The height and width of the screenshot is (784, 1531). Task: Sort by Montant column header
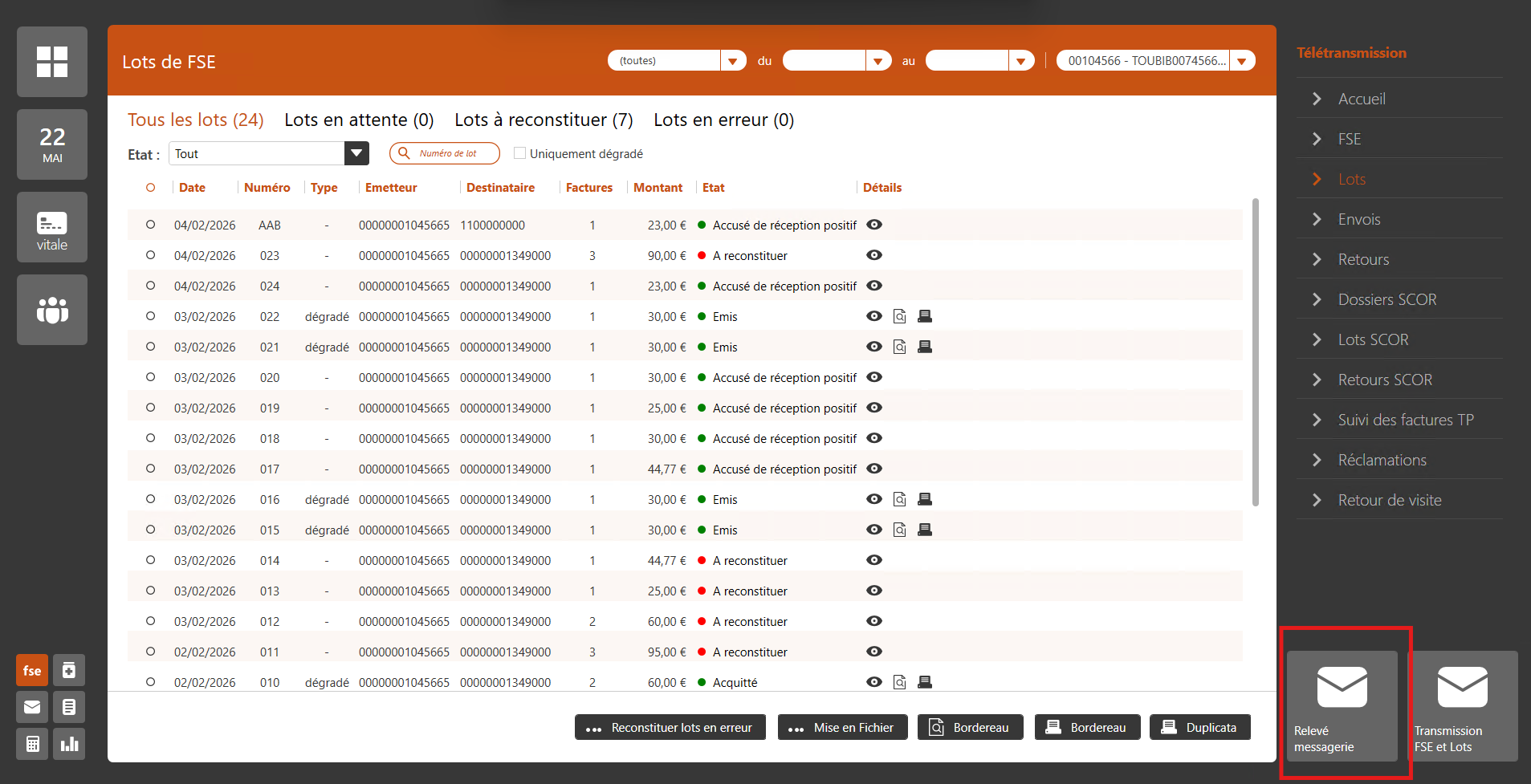pyautogui.click(x=658, y=188)
